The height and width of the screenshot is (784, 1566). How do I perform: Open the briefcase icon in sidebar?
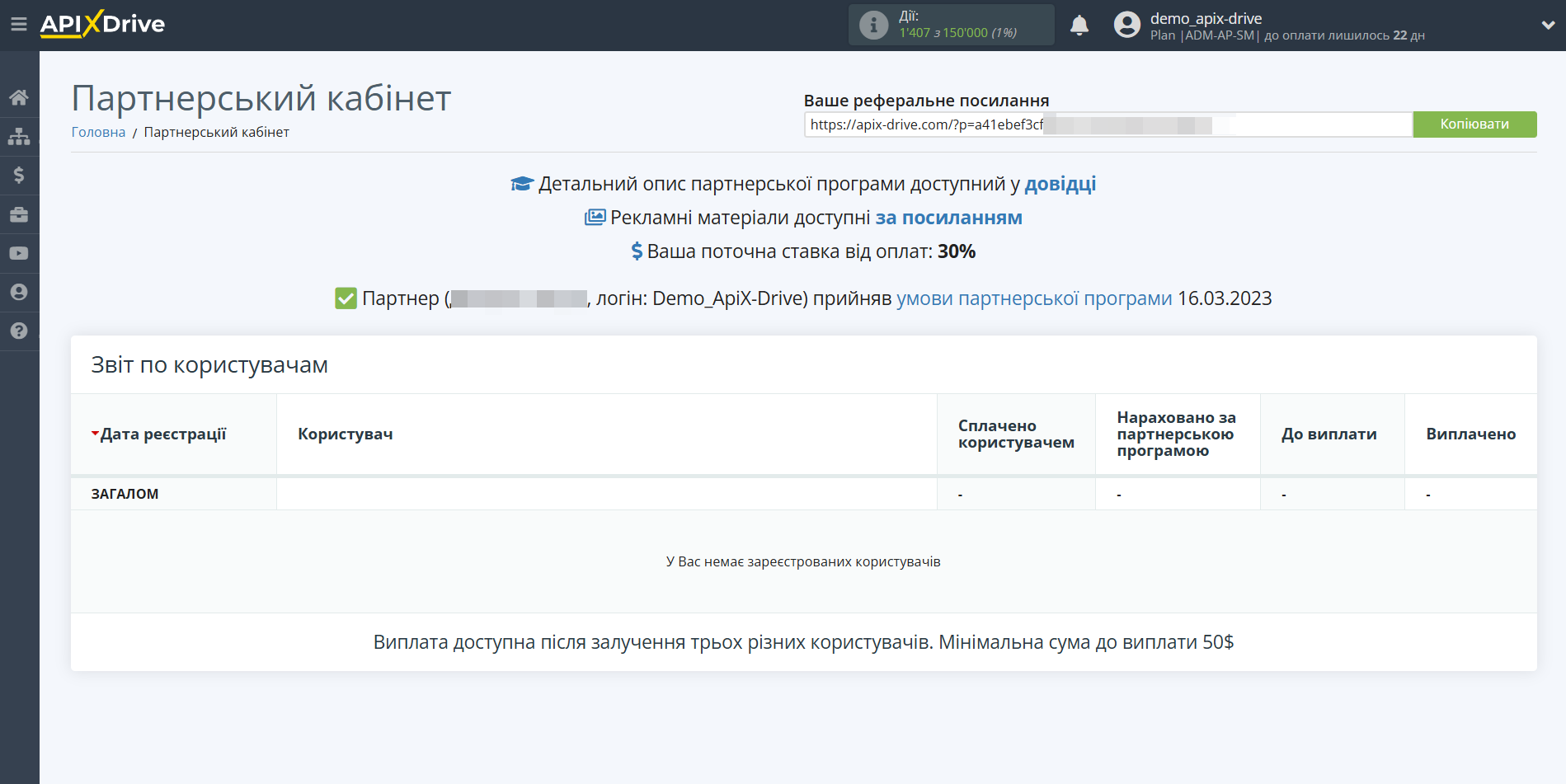19,214
